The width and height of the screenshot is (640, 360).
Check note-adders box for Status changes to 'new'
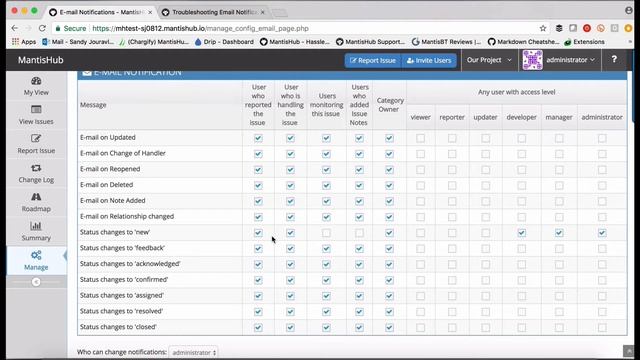pos(359,233)
